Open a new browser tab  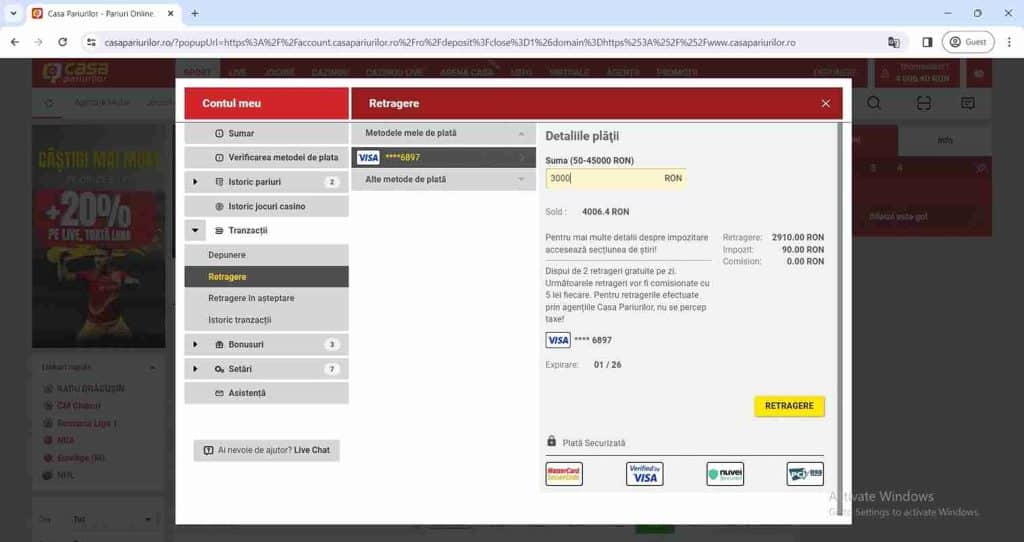point(195,13)
